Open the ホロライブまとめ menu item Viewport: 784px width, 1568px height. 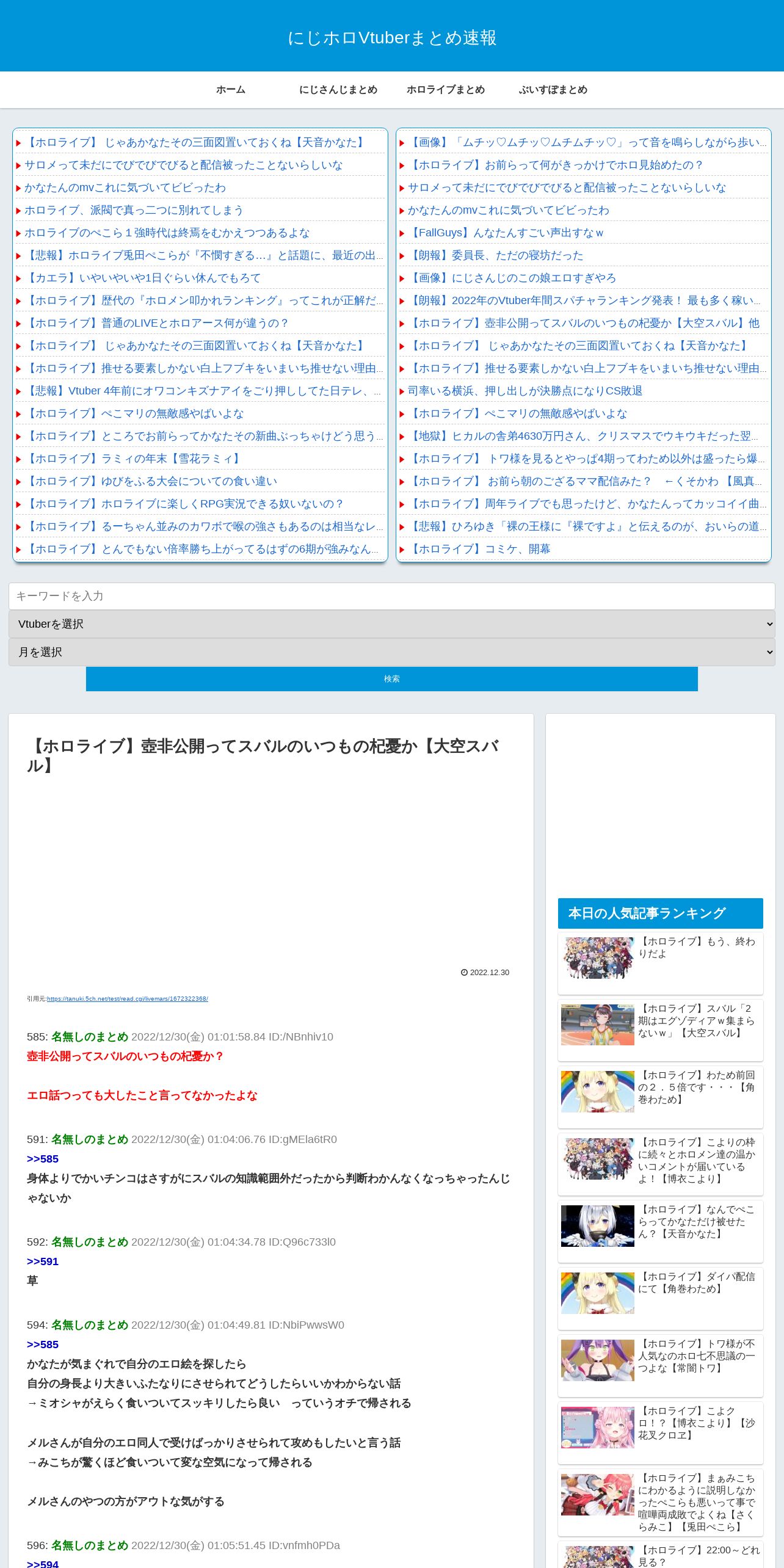446,90
